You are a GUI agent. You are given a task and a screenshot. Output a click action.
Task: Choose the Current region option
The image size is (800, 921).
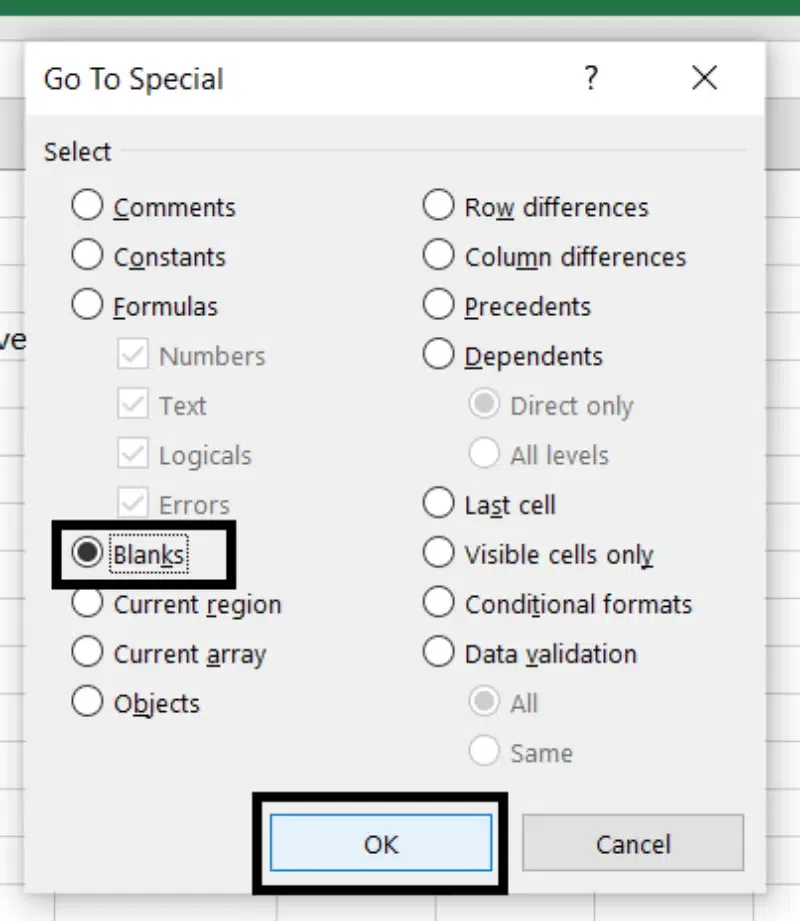click(88, 603)
